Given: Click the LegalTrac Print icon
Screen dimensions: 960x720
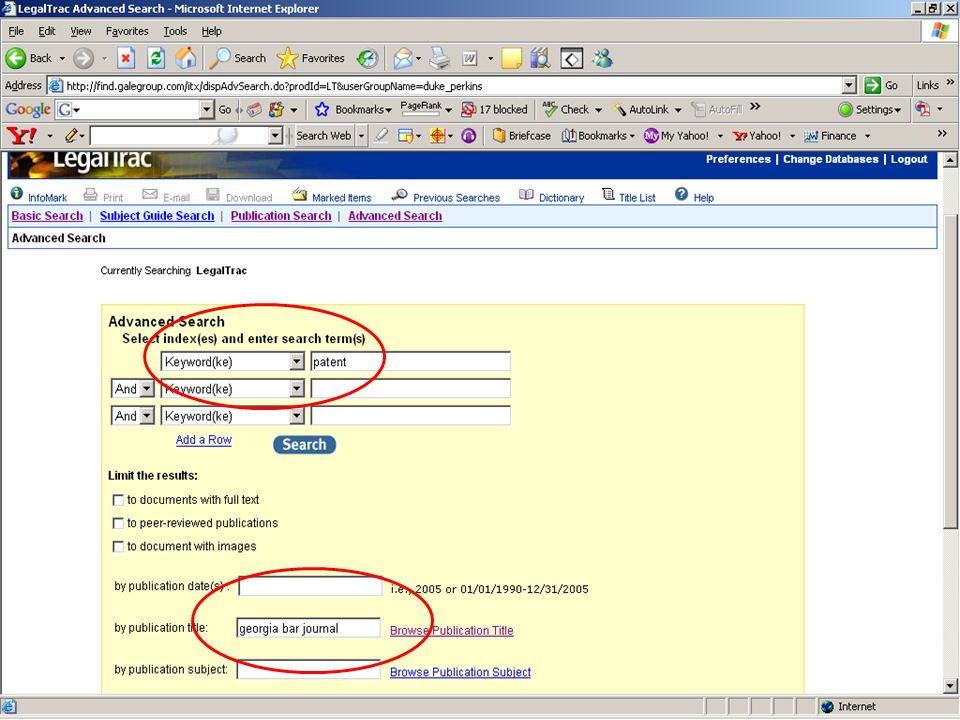Looking at the screenshot, I should click(x=91, y=195).
